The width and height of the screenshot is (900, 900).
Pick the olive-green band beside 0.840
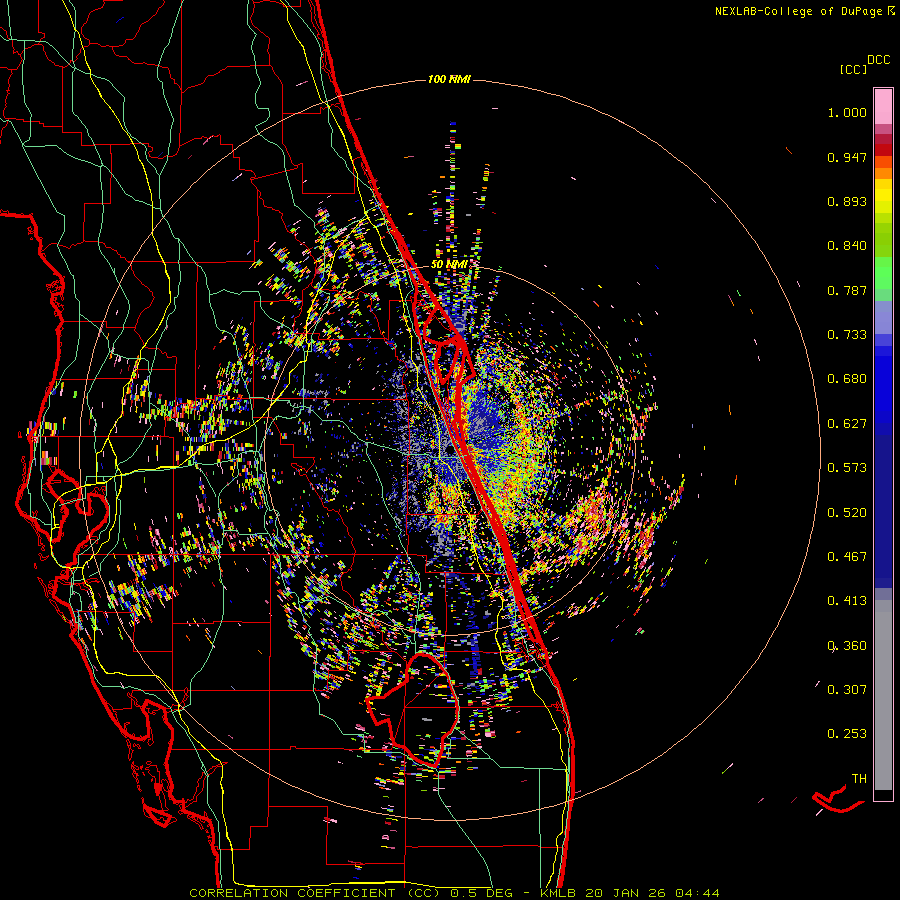(x=883, y=240)
